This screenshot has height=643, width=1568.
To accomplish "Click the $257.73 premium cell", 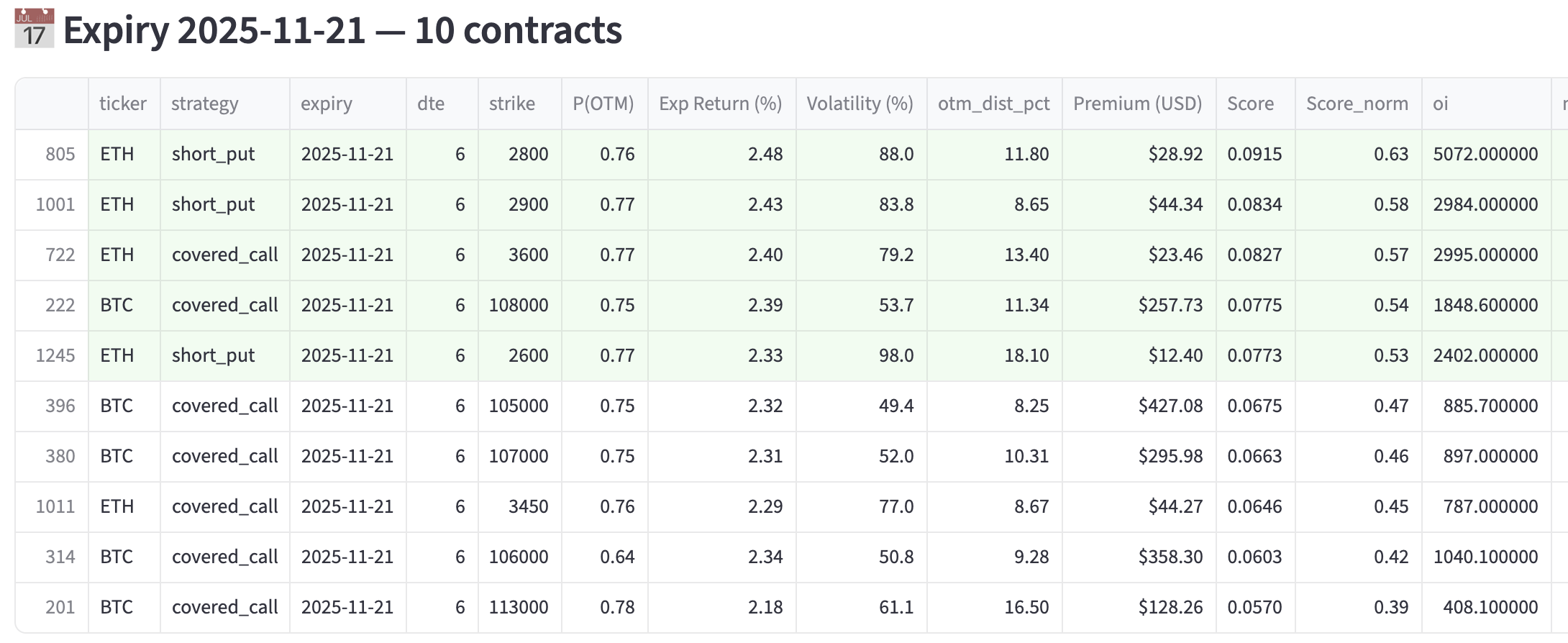I will coord(1170,305).
